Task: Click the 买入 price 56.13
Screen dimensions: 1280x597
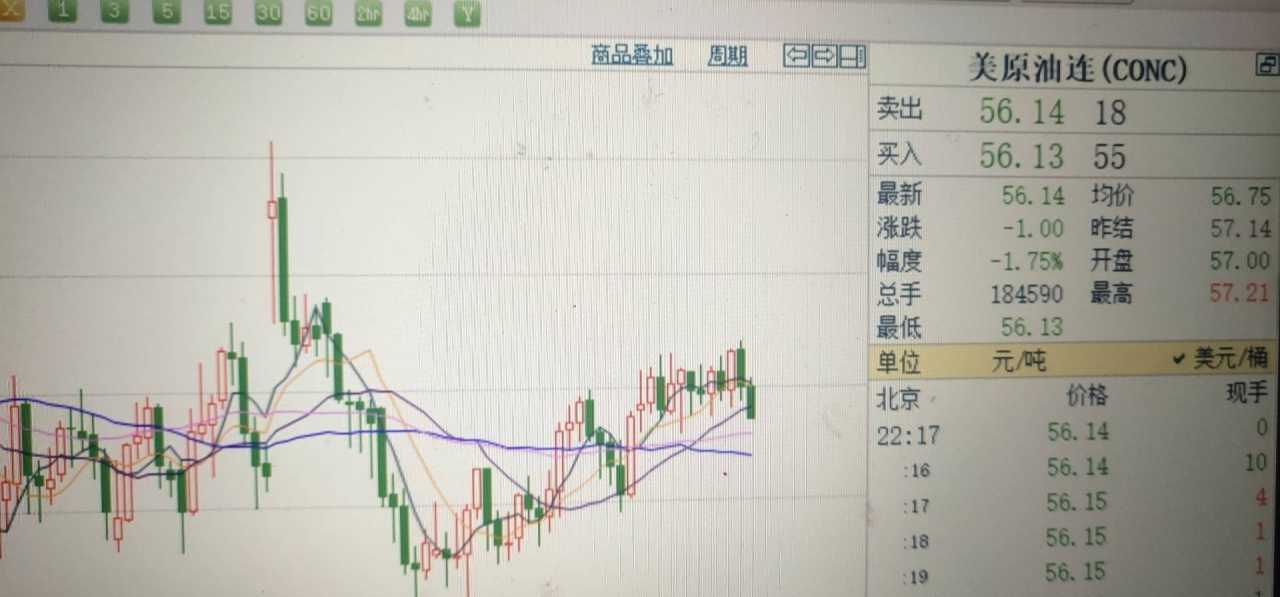Action: coord(1022,156)
